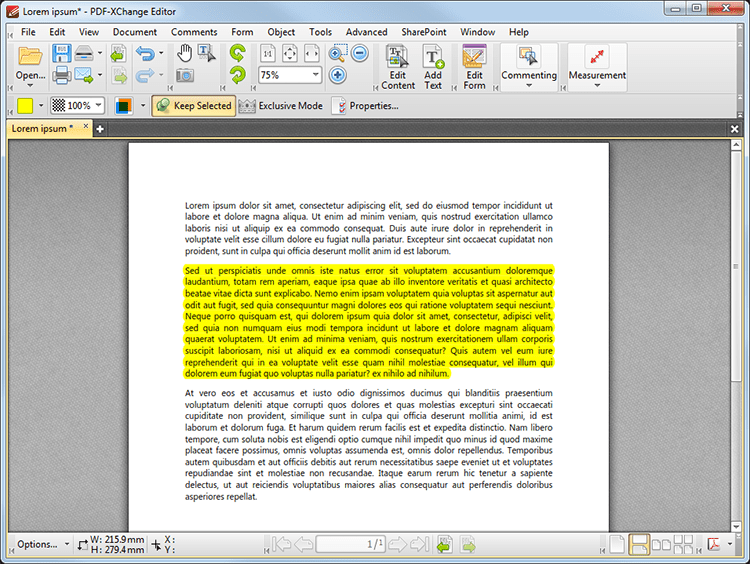750x564 pixels.
Task: Click the Add Text tool
Action: pyautogui.click(x=433, y=67)
